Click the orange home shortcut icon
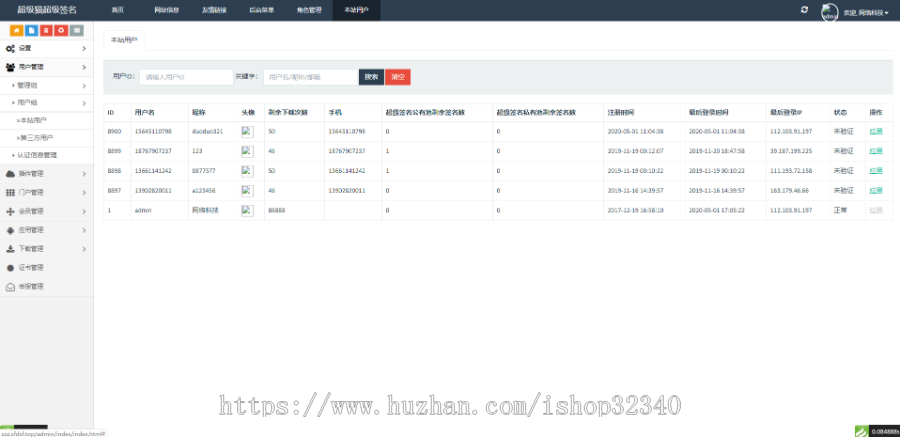Screen dimensions: 900x437 (16, 30)
